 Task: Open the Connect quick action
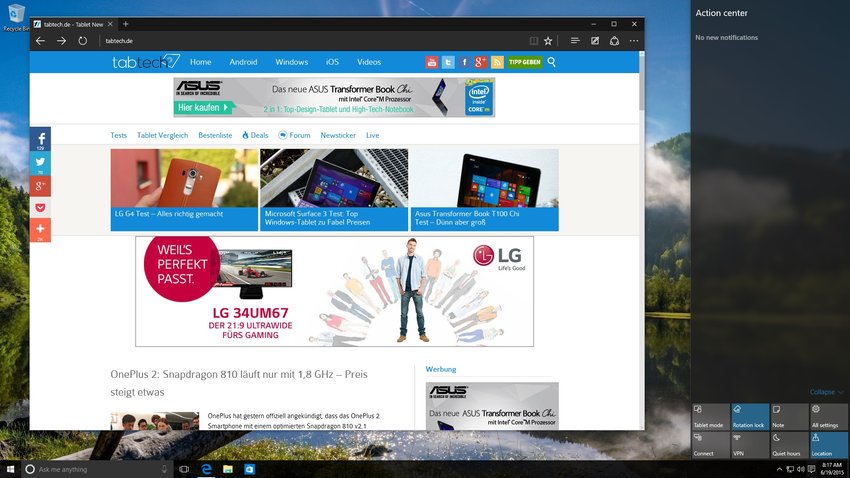coord(710,445)
